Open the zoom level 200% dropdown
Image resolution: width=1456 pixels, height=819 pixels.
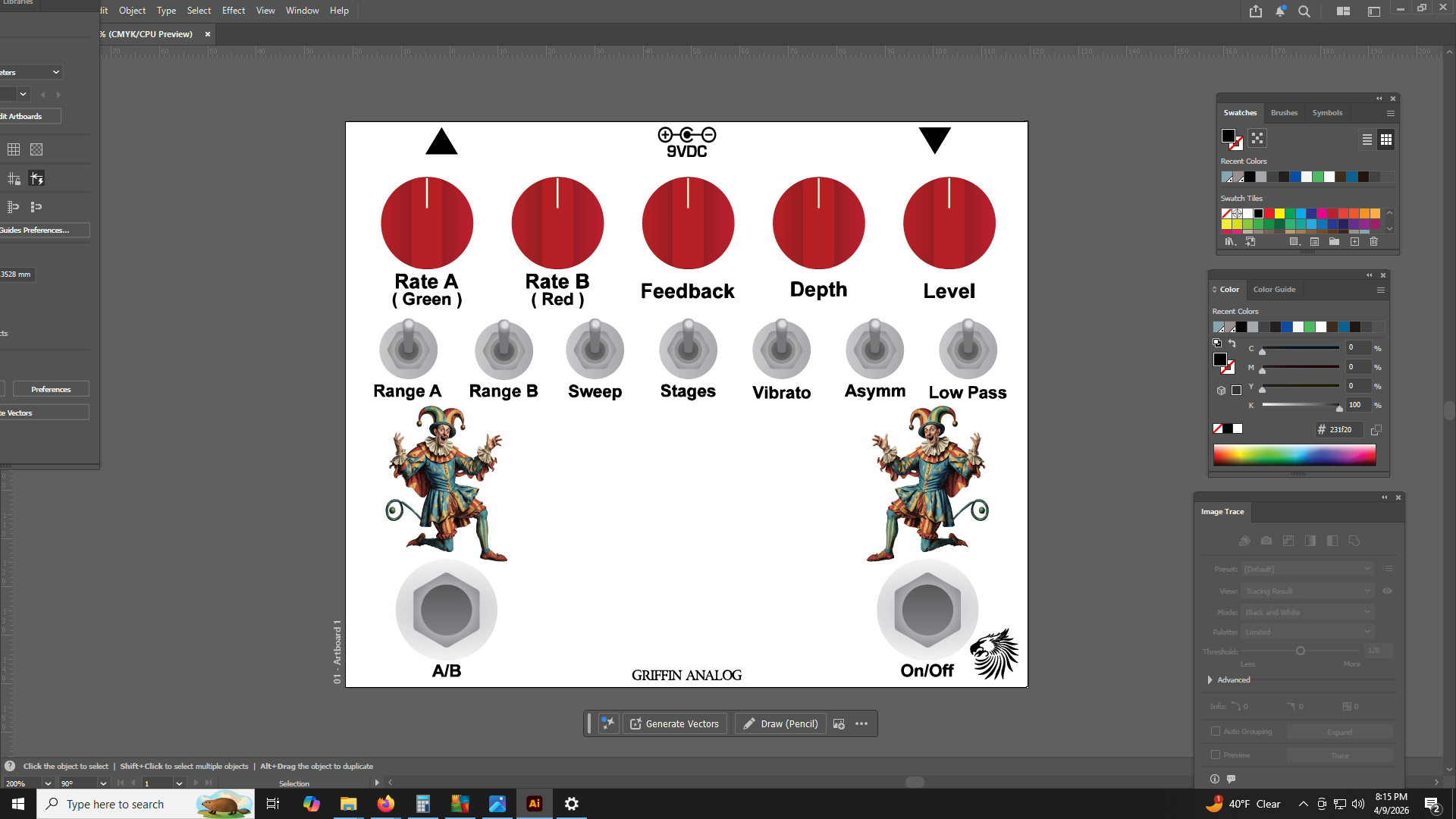click(48, 783)
